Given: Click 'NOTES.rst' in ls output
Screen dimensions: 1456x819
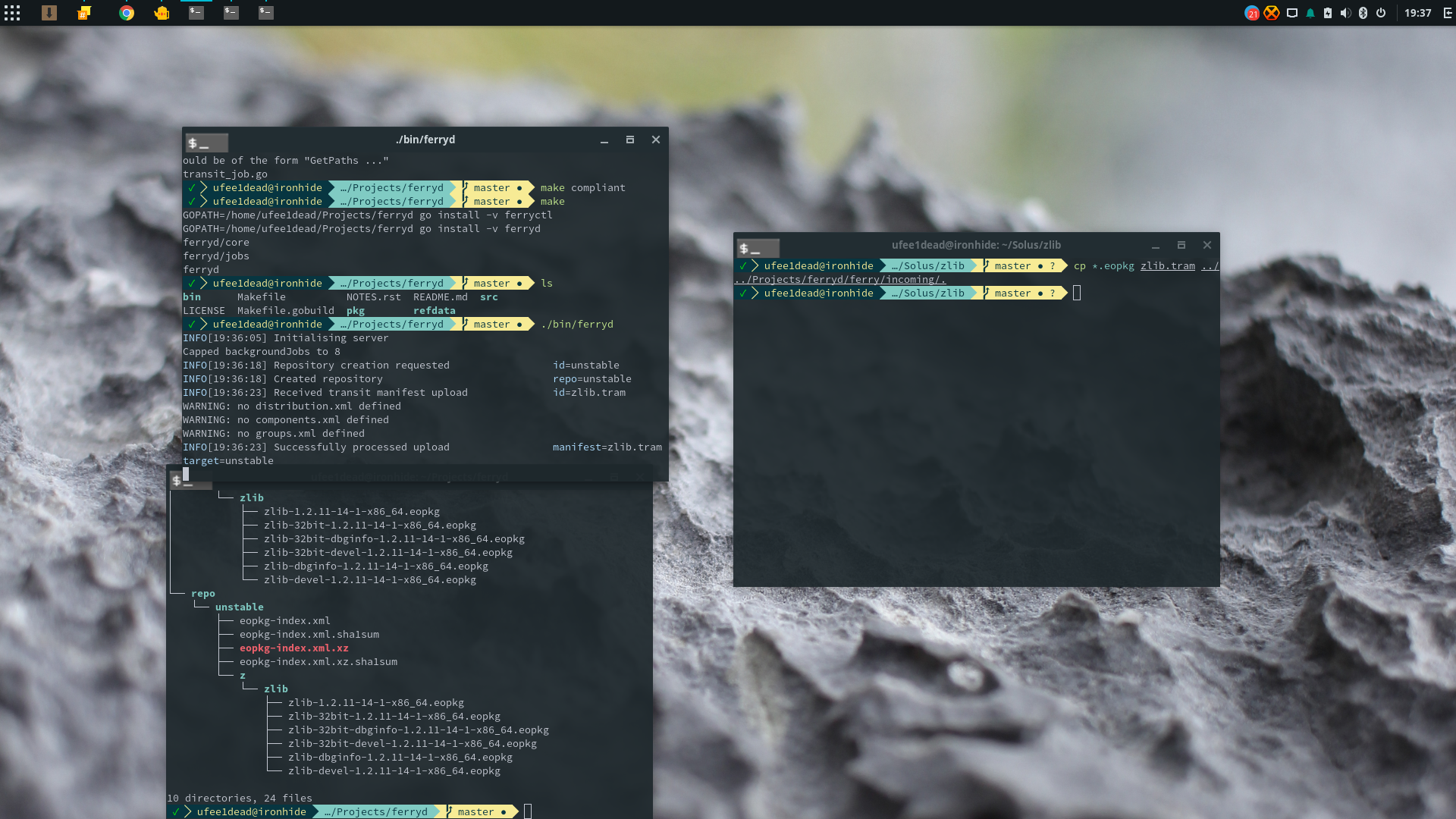Looking at the screenshot, I should point(374,297).
